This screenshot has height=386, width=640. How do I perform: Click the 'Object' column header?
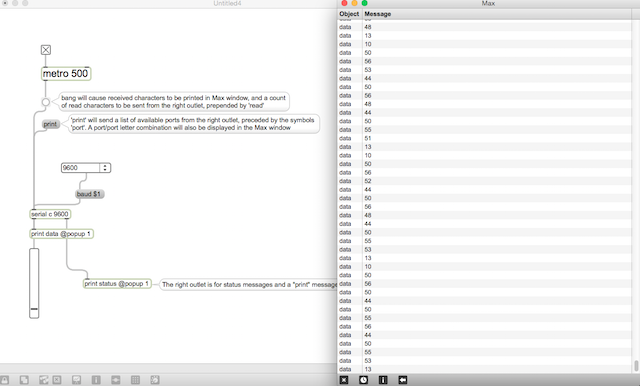tap(349, 14)
